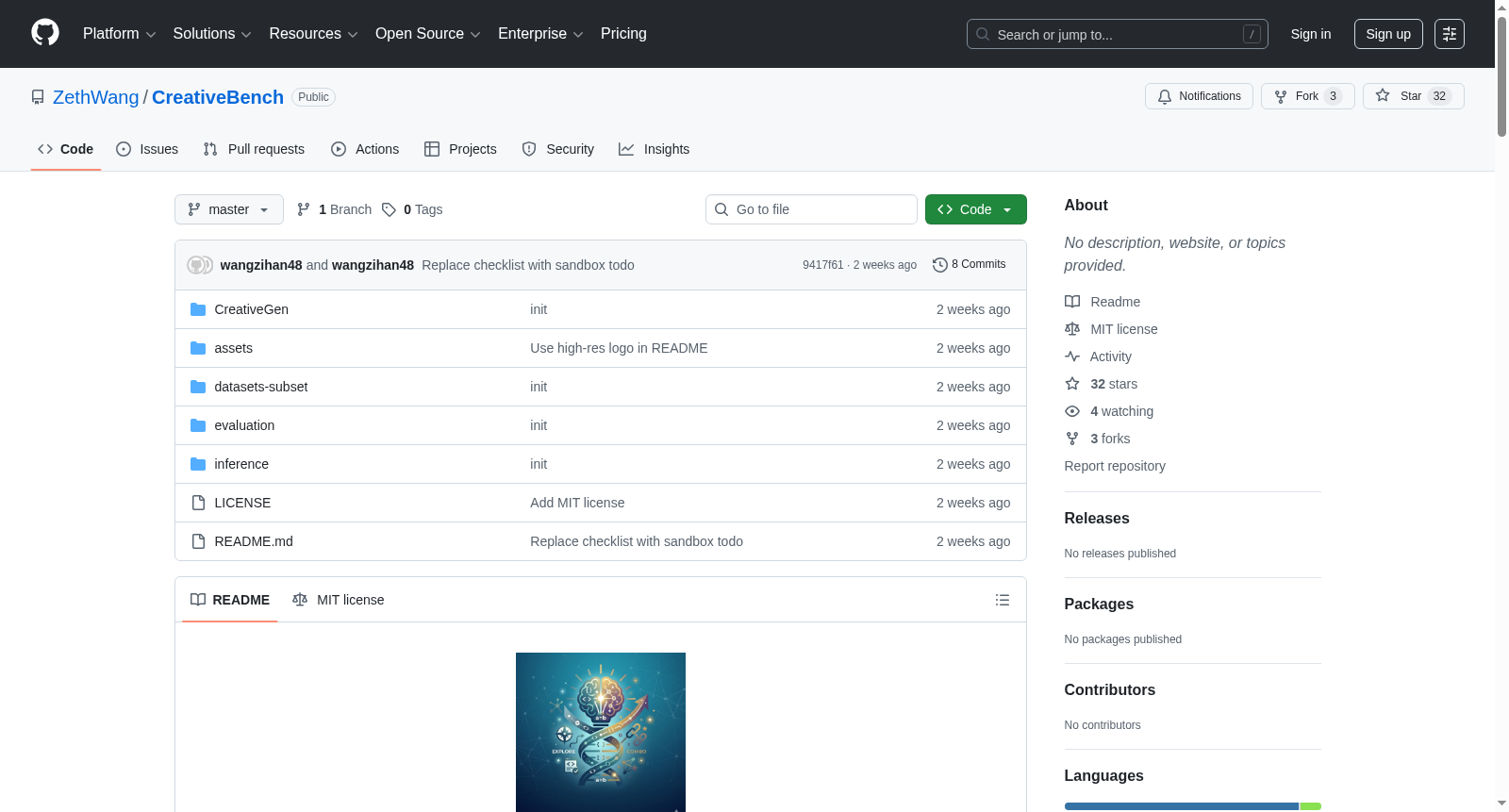
Task: Expand the Open Source navigation menu
Action: [x=428, y=34]
